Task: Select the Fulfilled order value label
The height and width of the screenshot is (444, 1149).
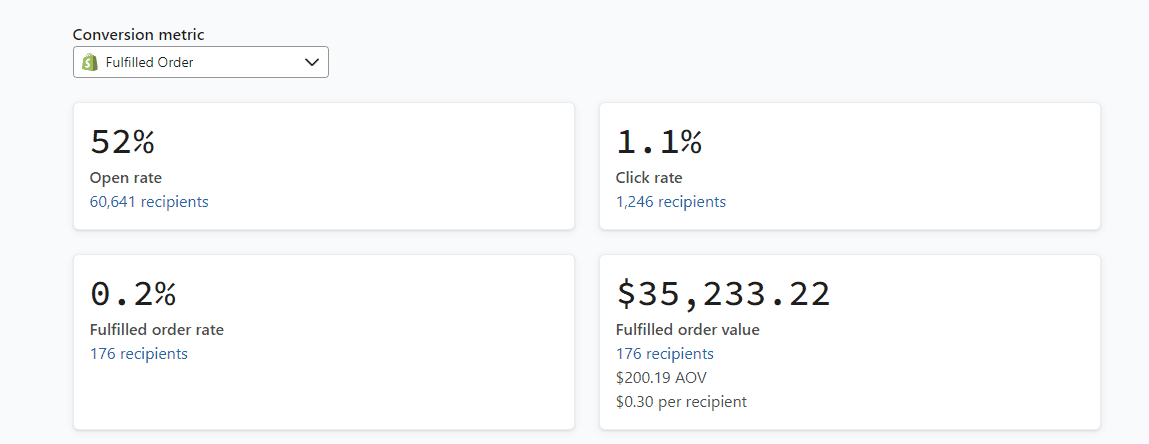Action: point(688,330)
